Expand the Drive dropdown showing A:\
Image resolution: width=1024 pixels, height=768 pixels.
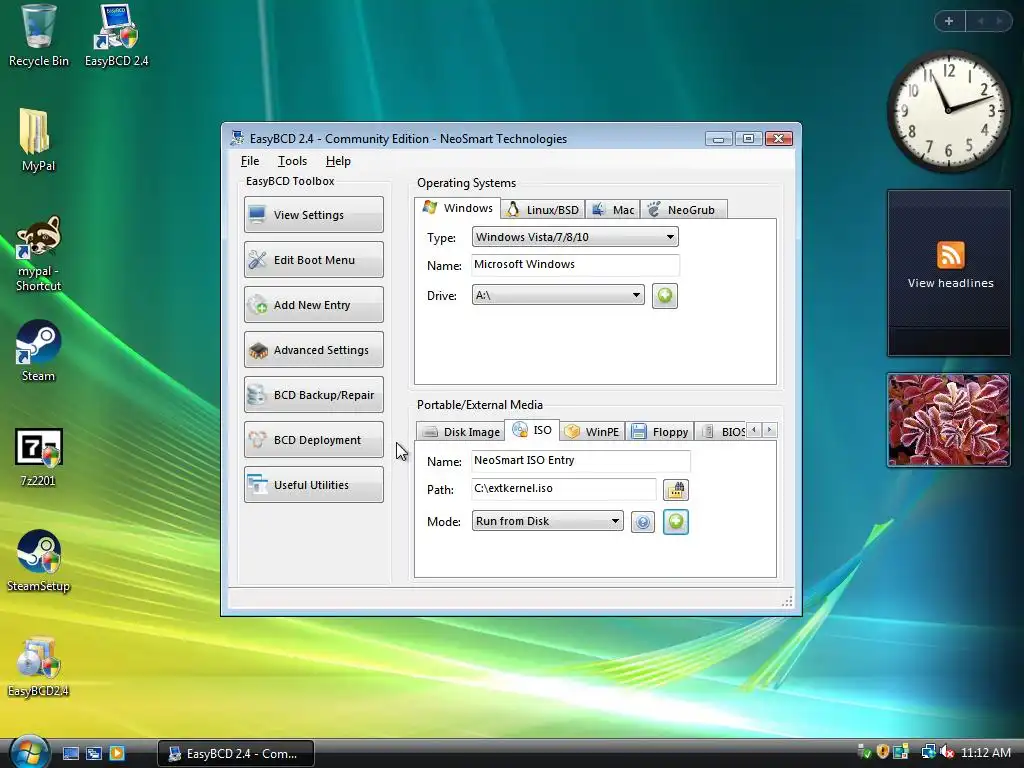coord(558,295)
